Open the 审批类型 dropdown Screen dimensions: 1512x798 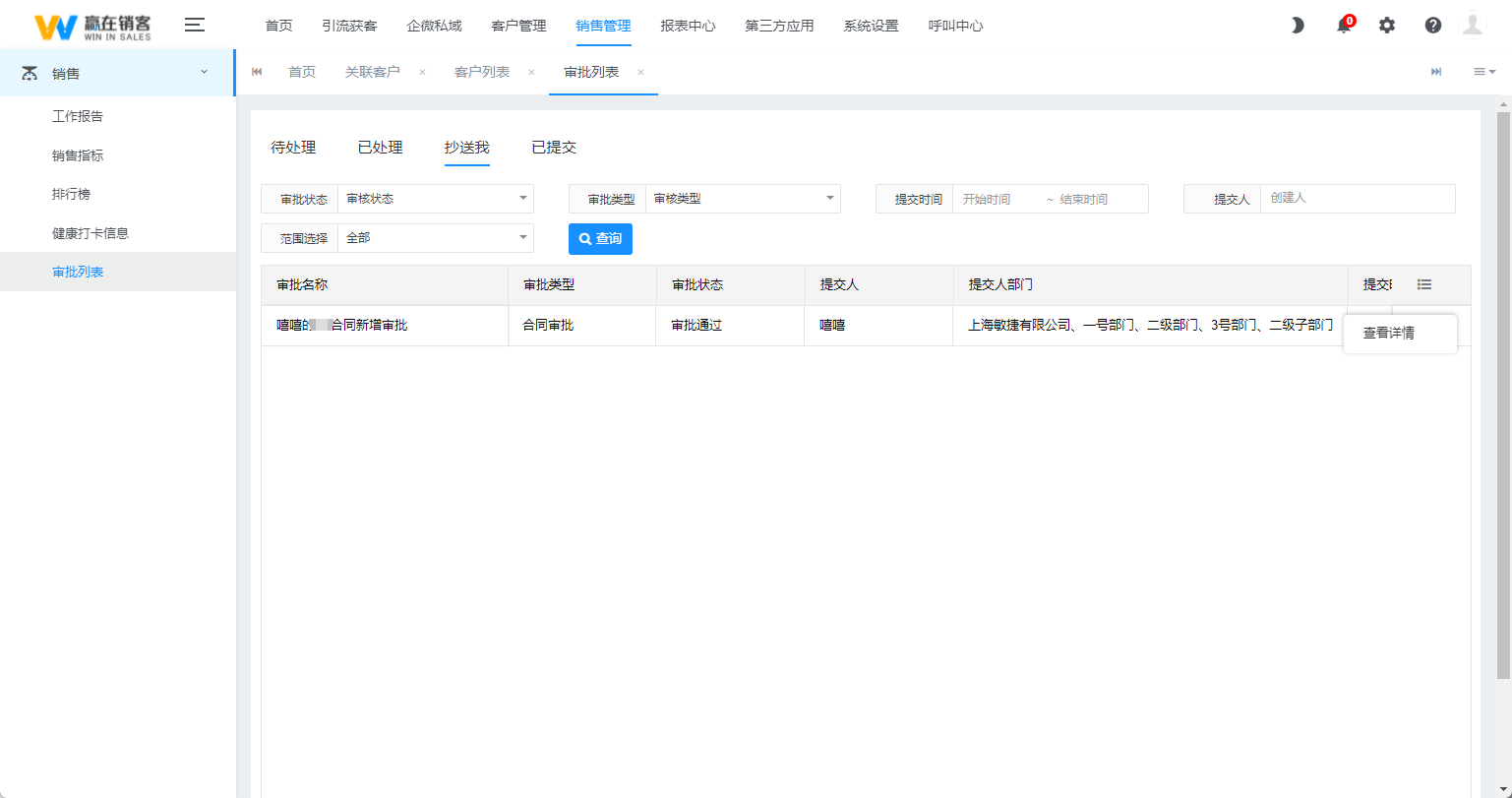743,199
